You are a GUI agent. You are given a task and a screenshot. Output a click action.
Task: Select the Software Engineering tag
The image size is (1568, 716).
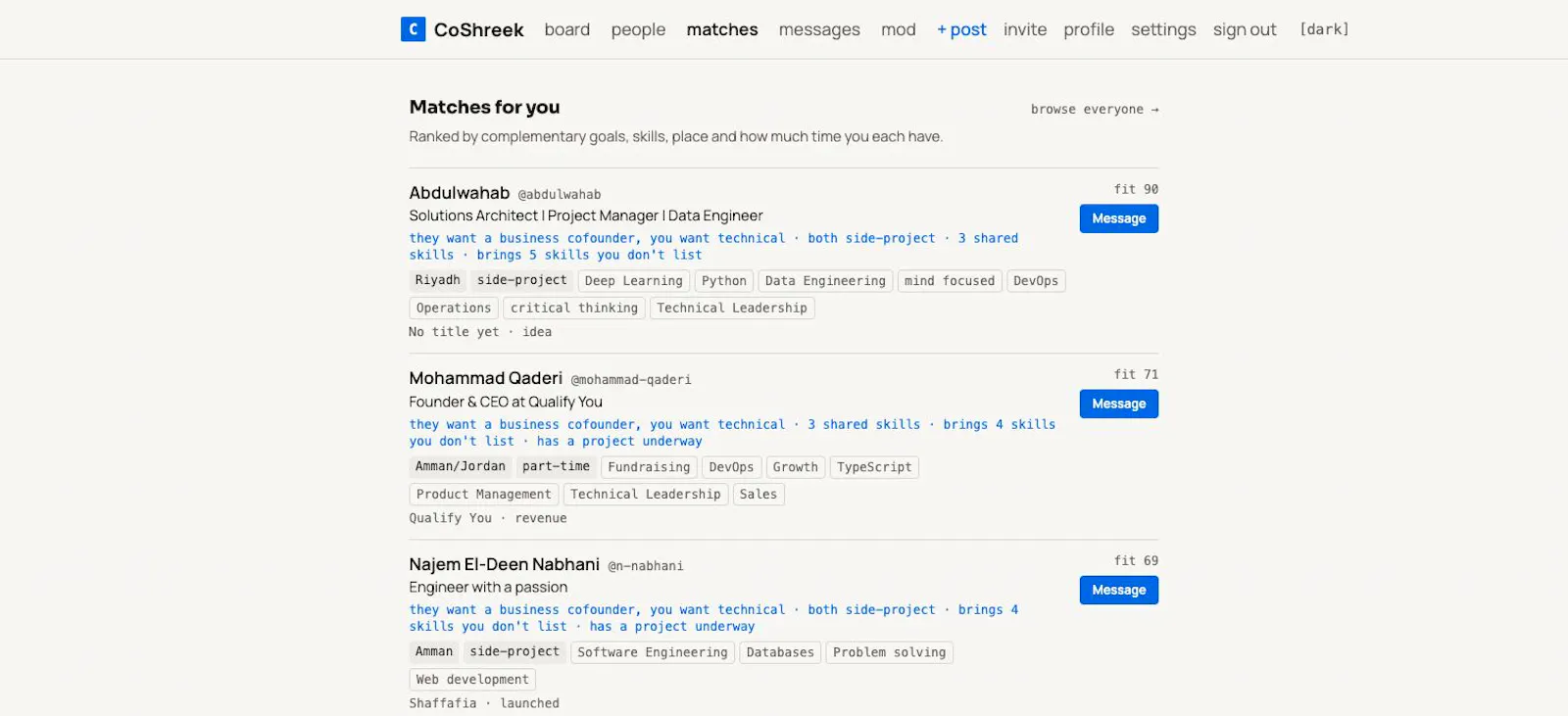[x=653, y=652]
